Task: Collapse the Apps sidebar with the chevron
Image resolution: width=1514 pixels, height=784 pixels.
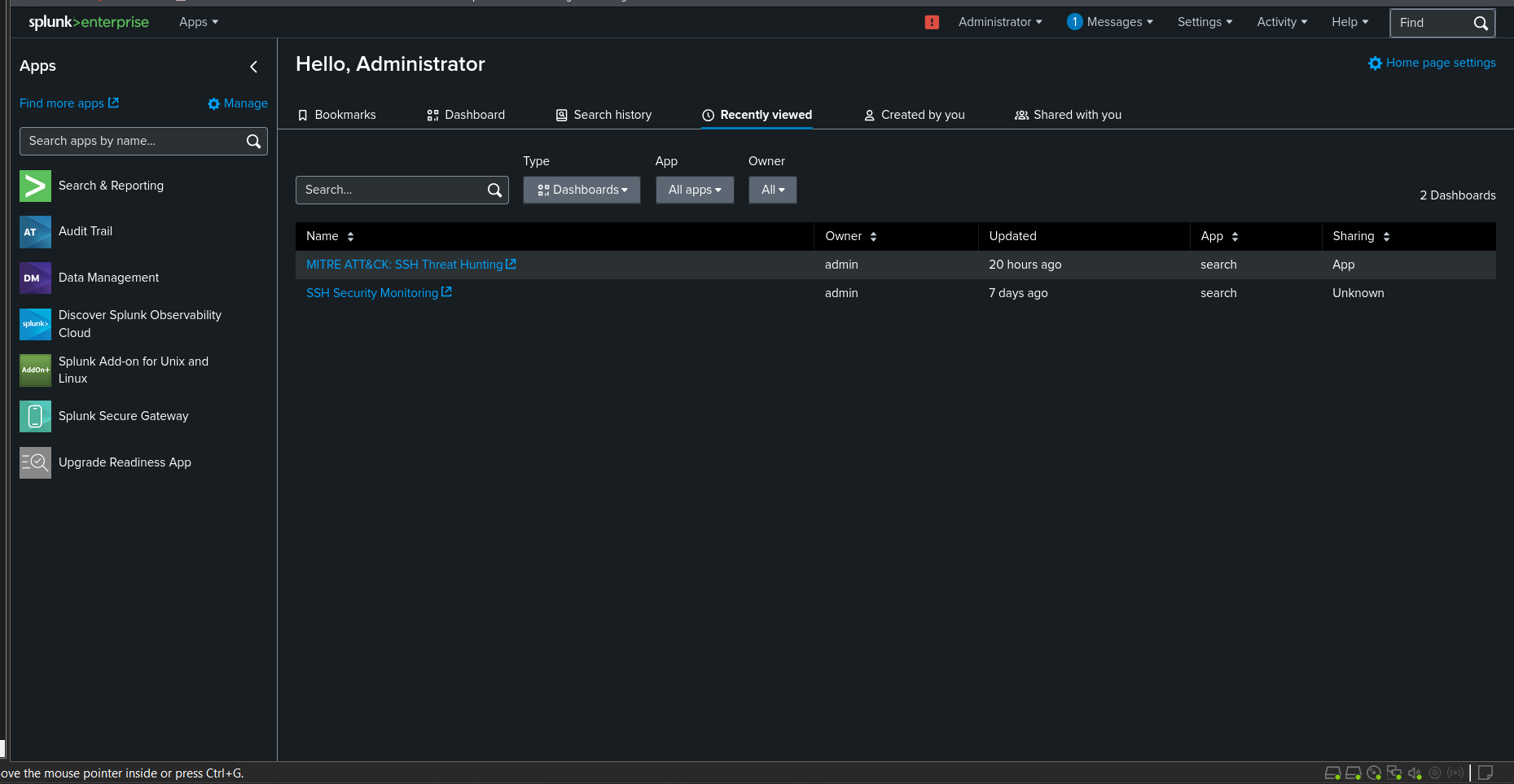Action: coord(253,67)
